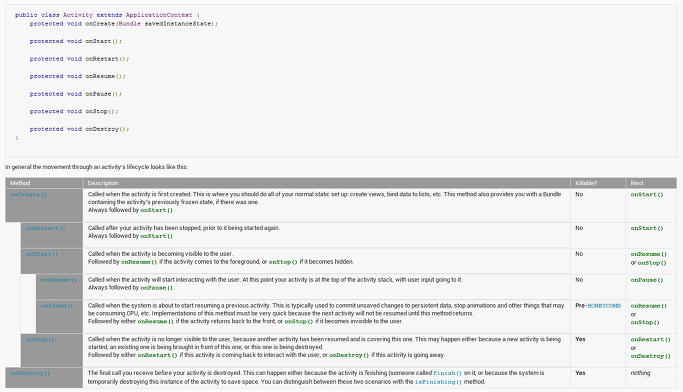The image size is (683, 392).
Task: Click the 'protected void onStart();' code line
Action: [76, 41]
